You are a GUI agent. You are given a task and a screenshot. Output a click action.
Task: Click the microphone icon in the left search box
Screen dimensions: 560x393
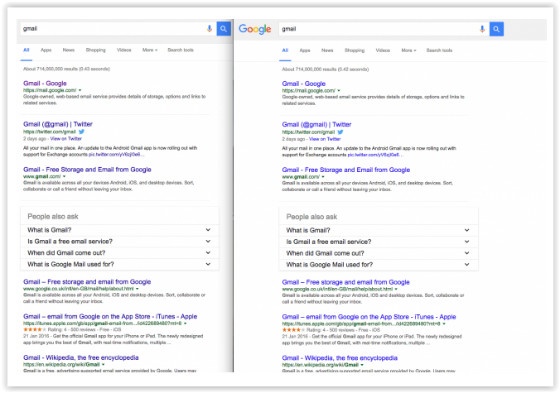pos(209,29)
